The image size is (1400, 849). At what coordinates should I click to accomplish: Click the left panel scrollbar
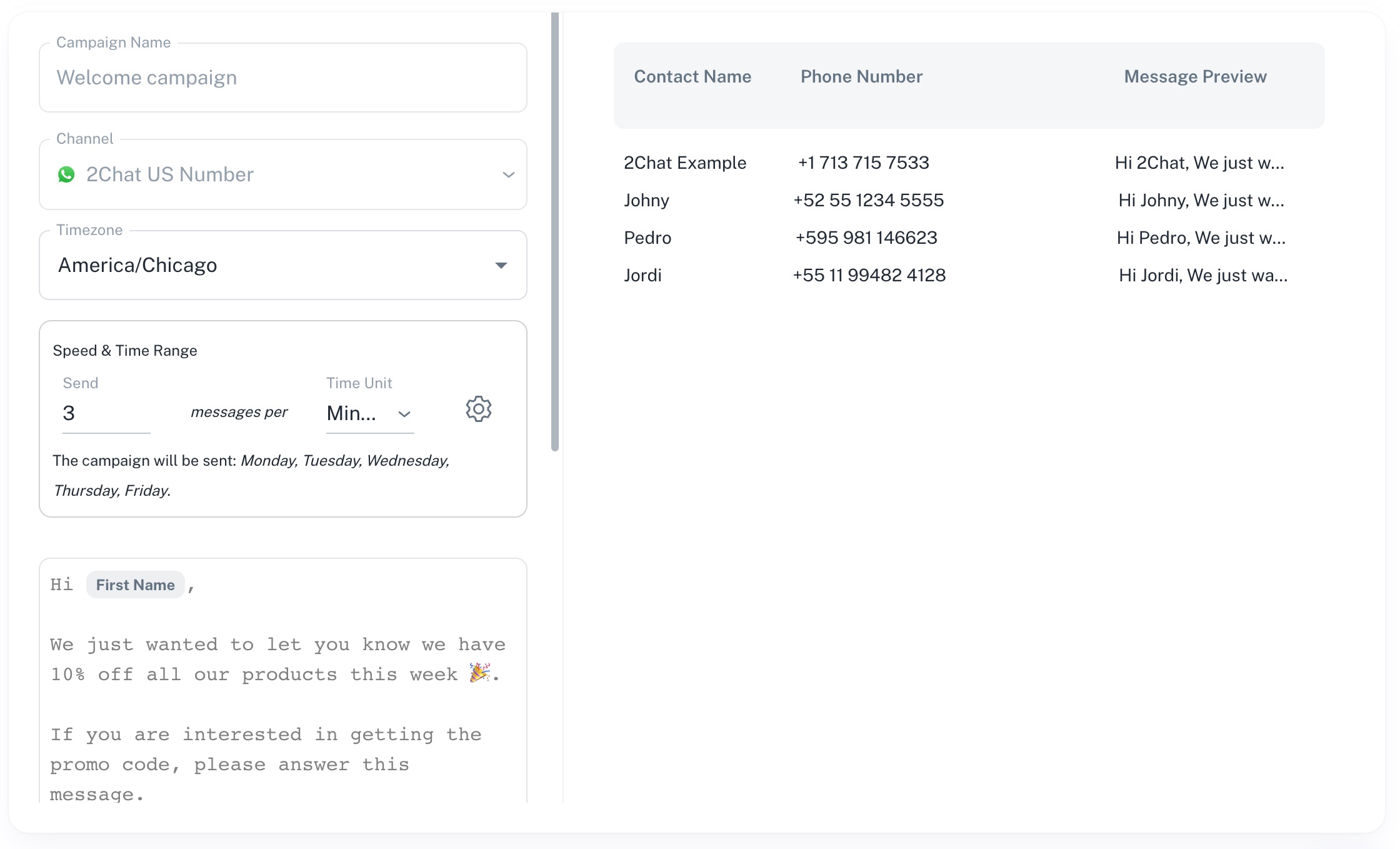point(554,231)
